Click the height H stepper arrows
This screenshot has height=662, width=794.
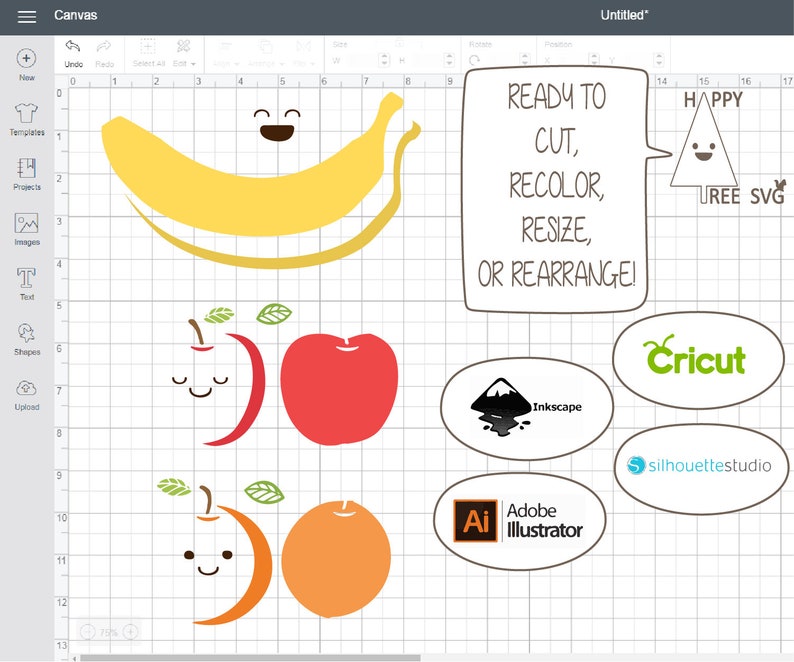449,60
